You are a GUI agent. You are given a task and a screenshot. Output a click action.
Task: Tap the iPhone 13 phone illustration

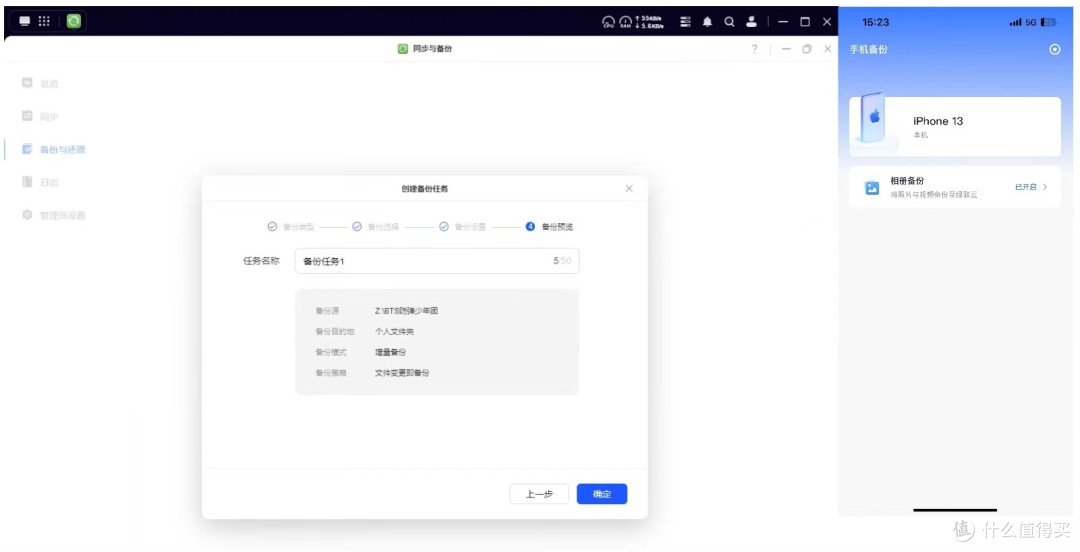873,119
